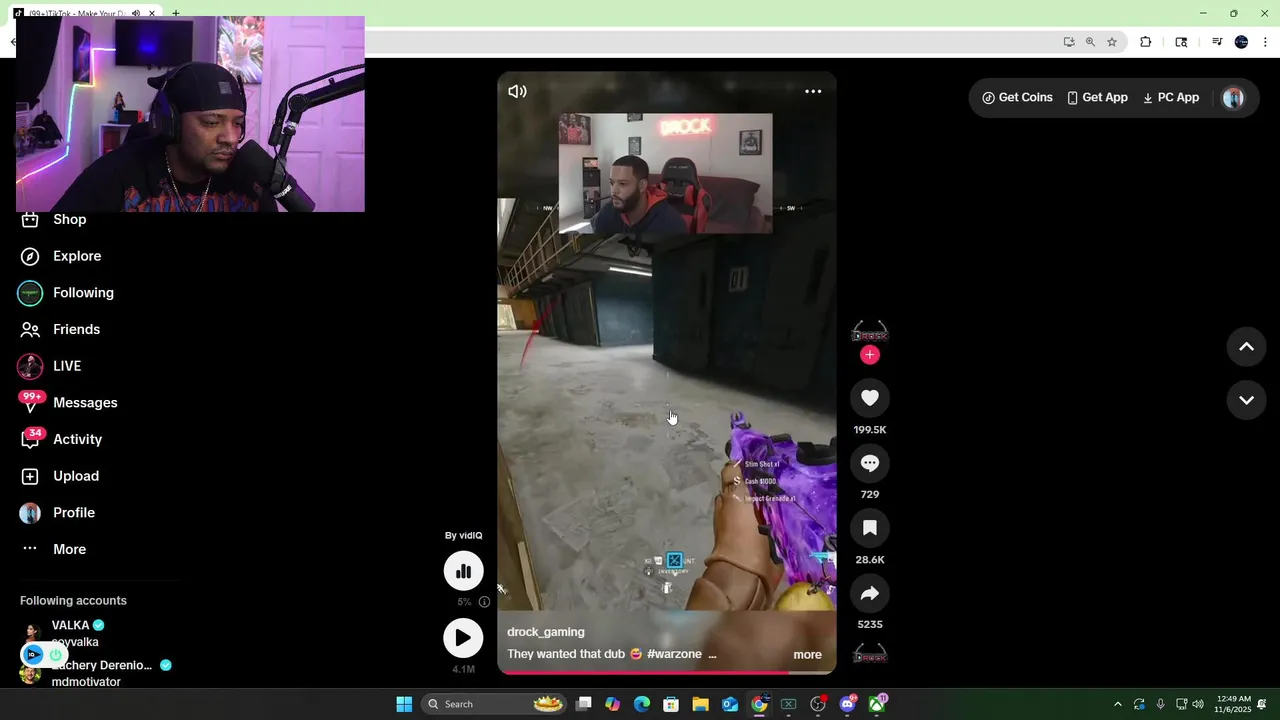Open the Chrome media control music icon
This screenshot has height=720, width=1280.
pyautogui.click(x=1217, y=42)
